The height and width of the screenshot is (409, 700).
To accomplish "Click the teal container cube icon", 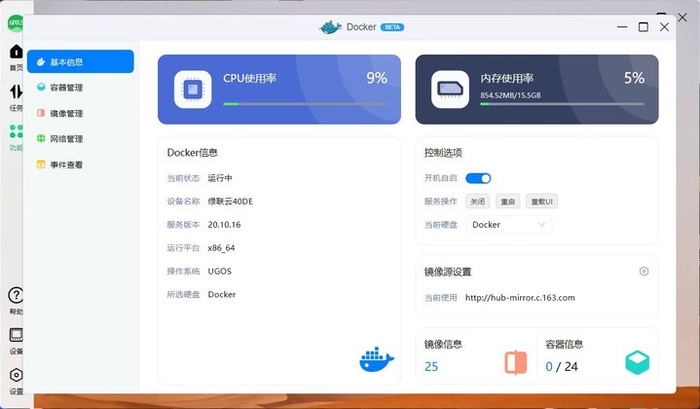I will (x=637, y=362).
